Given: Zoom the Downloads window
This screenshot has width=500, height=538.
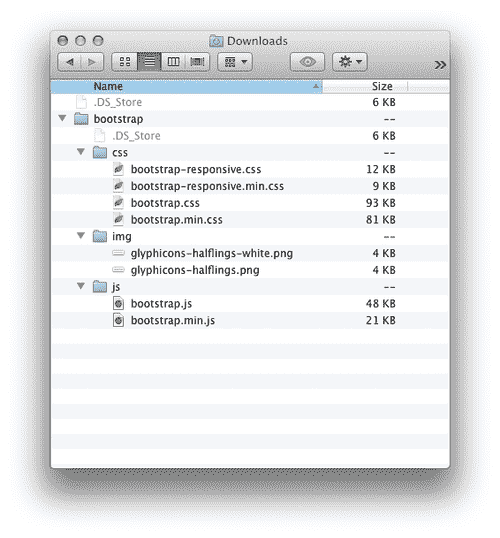Looking at the screenshot, I should (98, 41).
